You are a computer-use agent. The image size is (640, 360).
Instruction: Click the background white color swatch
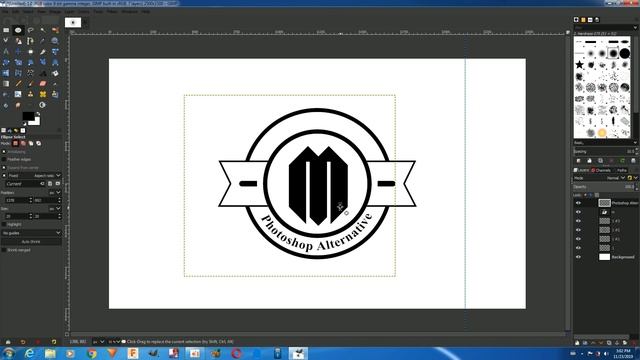click(x=36, y=122)
